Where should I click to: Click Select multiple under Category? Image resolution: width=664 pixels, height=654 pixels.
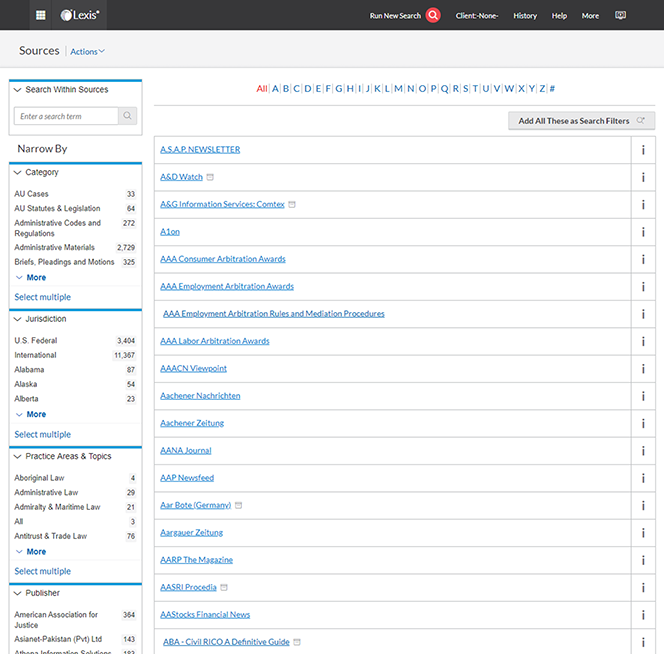42,297
